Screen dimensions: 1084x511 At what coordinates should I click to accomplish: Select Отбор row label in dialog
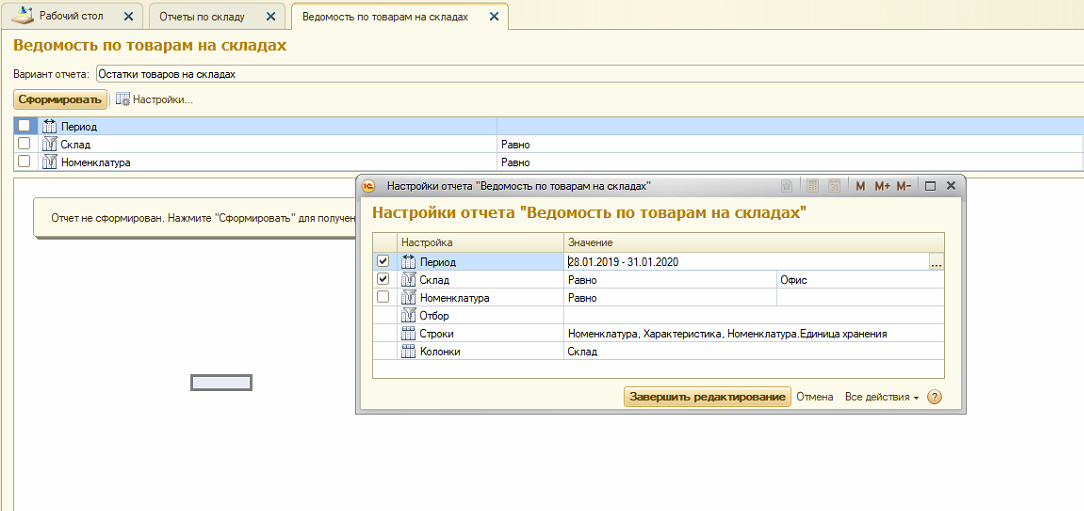click(435, 316)
